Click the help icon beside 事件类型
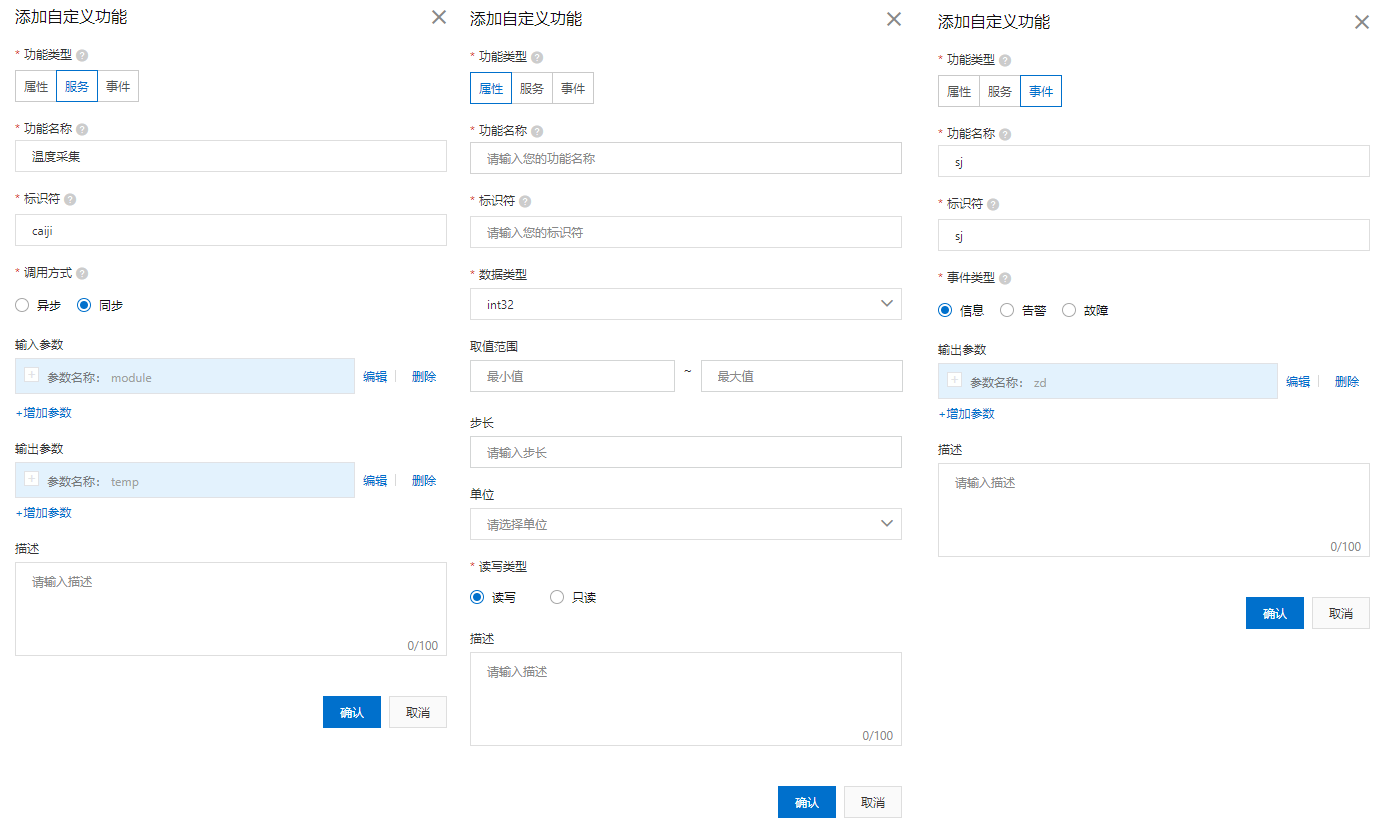 [x=1005, y=279]
